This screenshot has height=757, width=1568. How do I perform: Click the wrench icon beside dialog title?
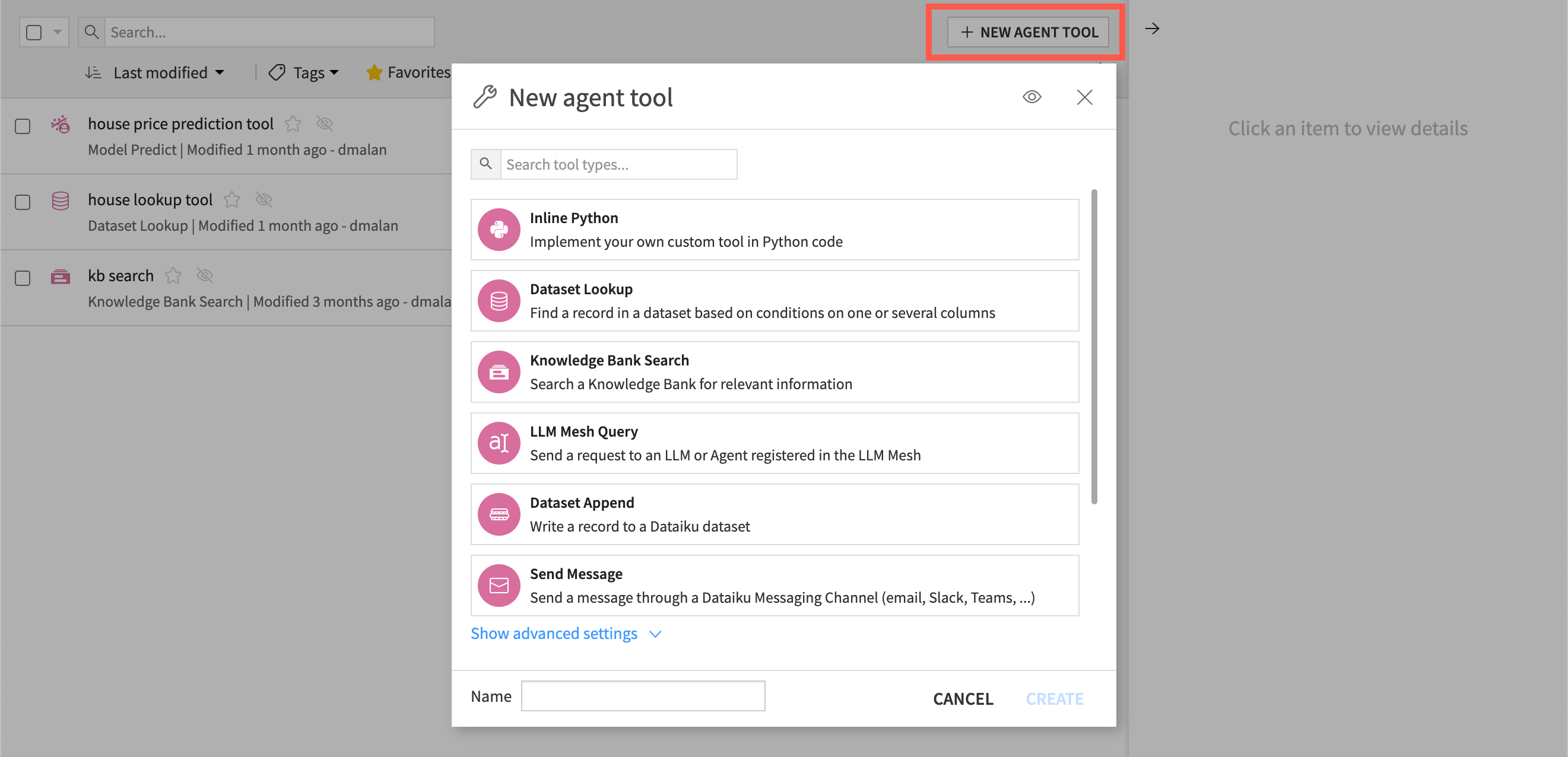pos(485,97)
